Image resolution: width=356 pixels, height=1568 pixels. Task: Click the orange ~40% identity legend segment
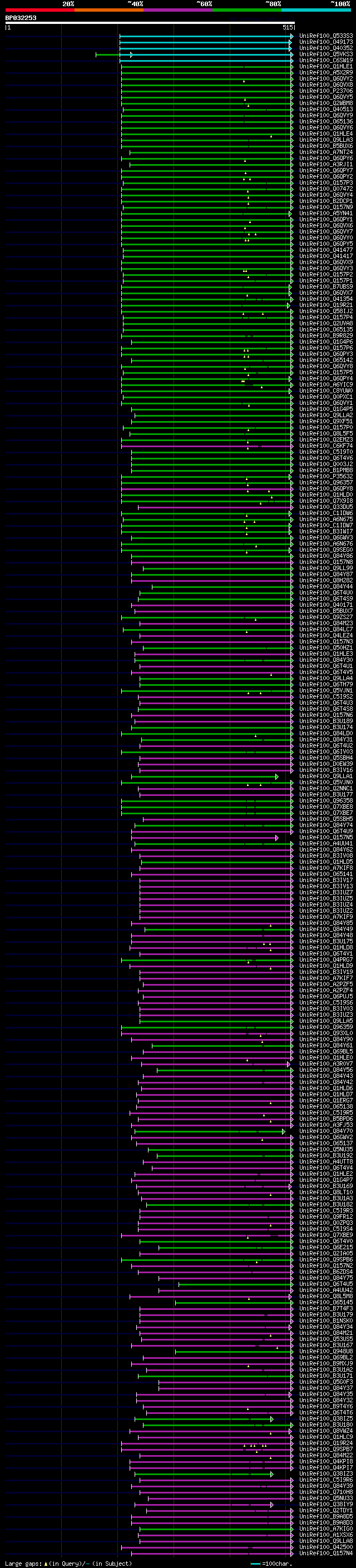point(109,10)
